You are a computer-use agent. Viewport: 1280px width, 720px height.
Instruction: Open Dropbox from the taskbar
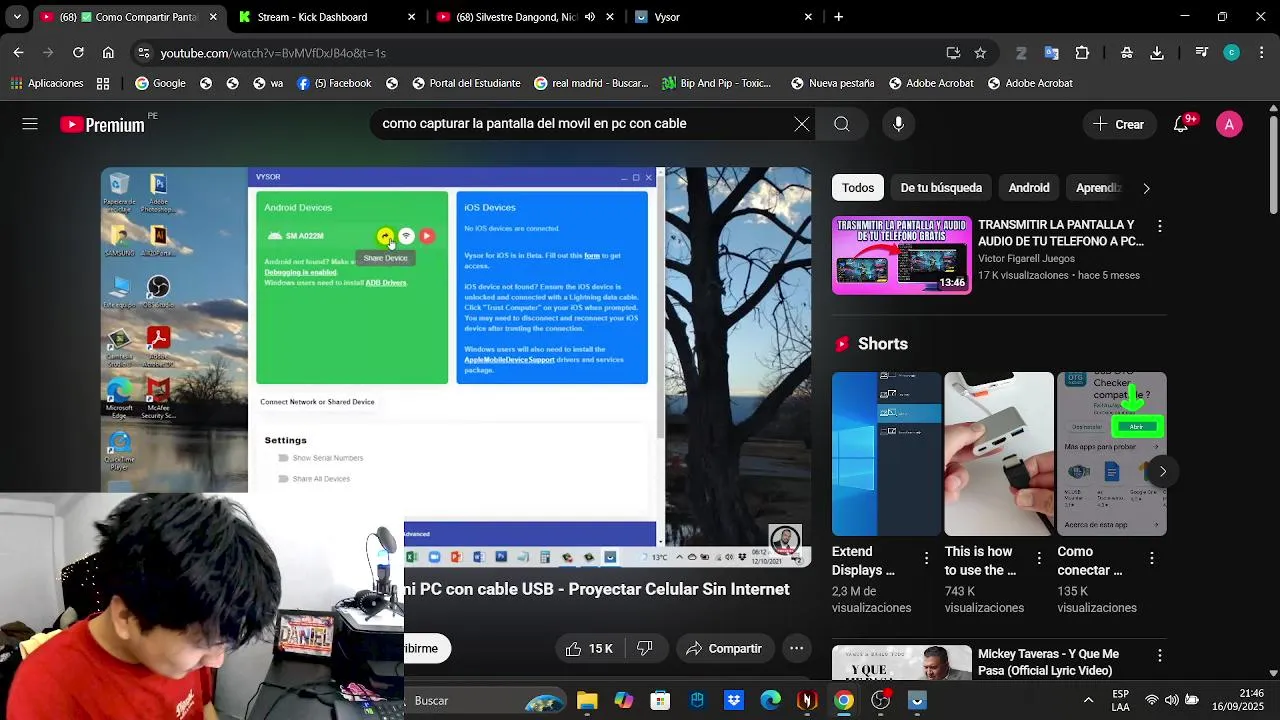[x=734, y=701]
